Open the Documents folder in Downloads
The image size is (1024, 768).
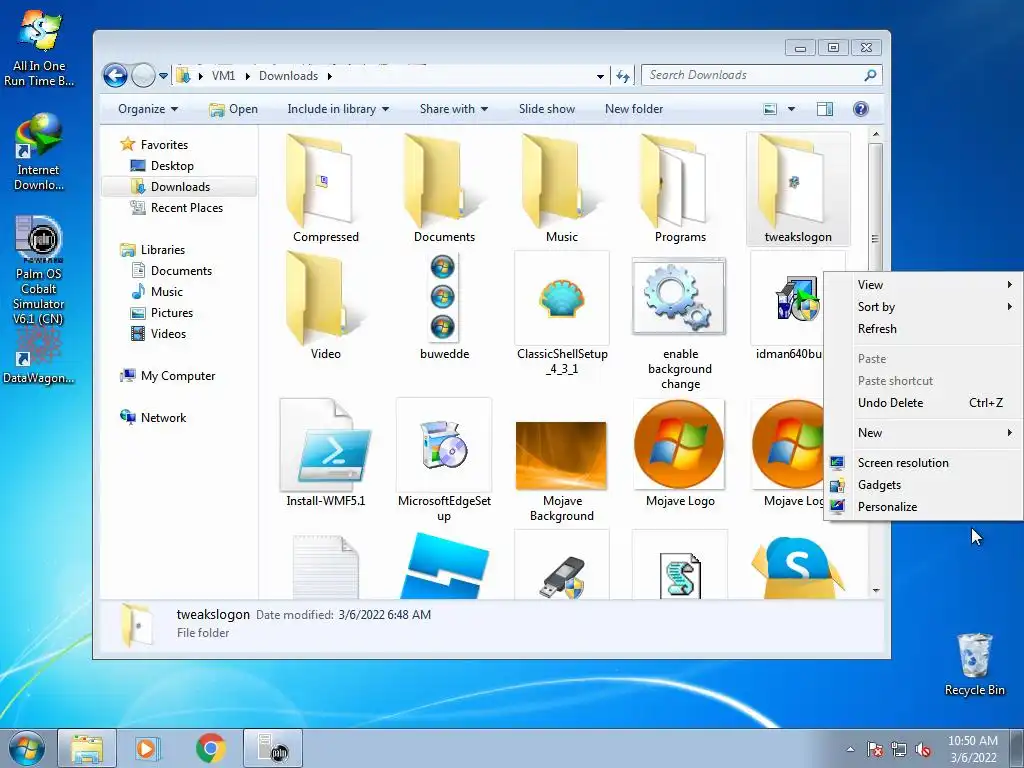tap(444, 180)
